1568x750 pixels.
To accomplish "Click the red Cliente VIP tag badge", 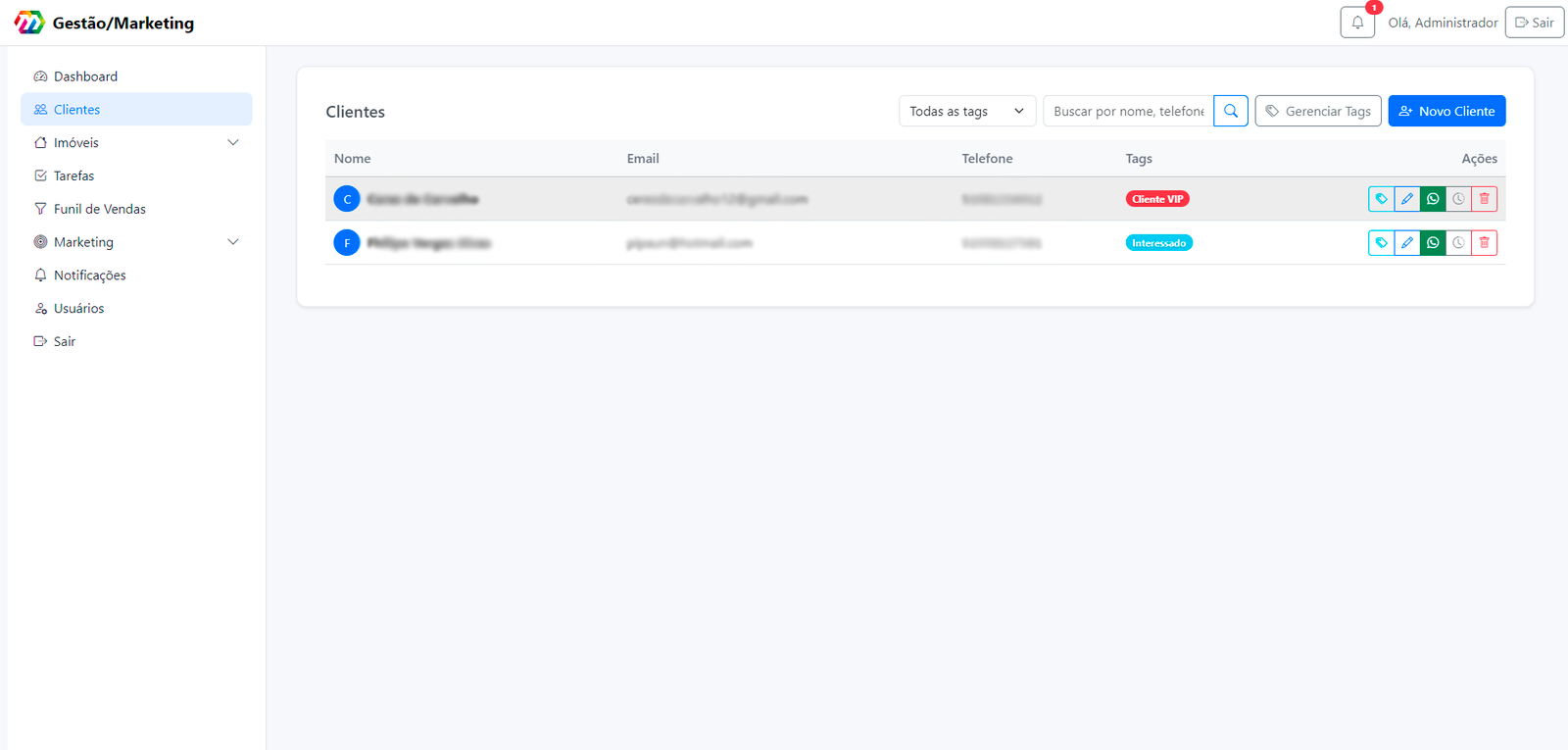I will pos(1156,199).
